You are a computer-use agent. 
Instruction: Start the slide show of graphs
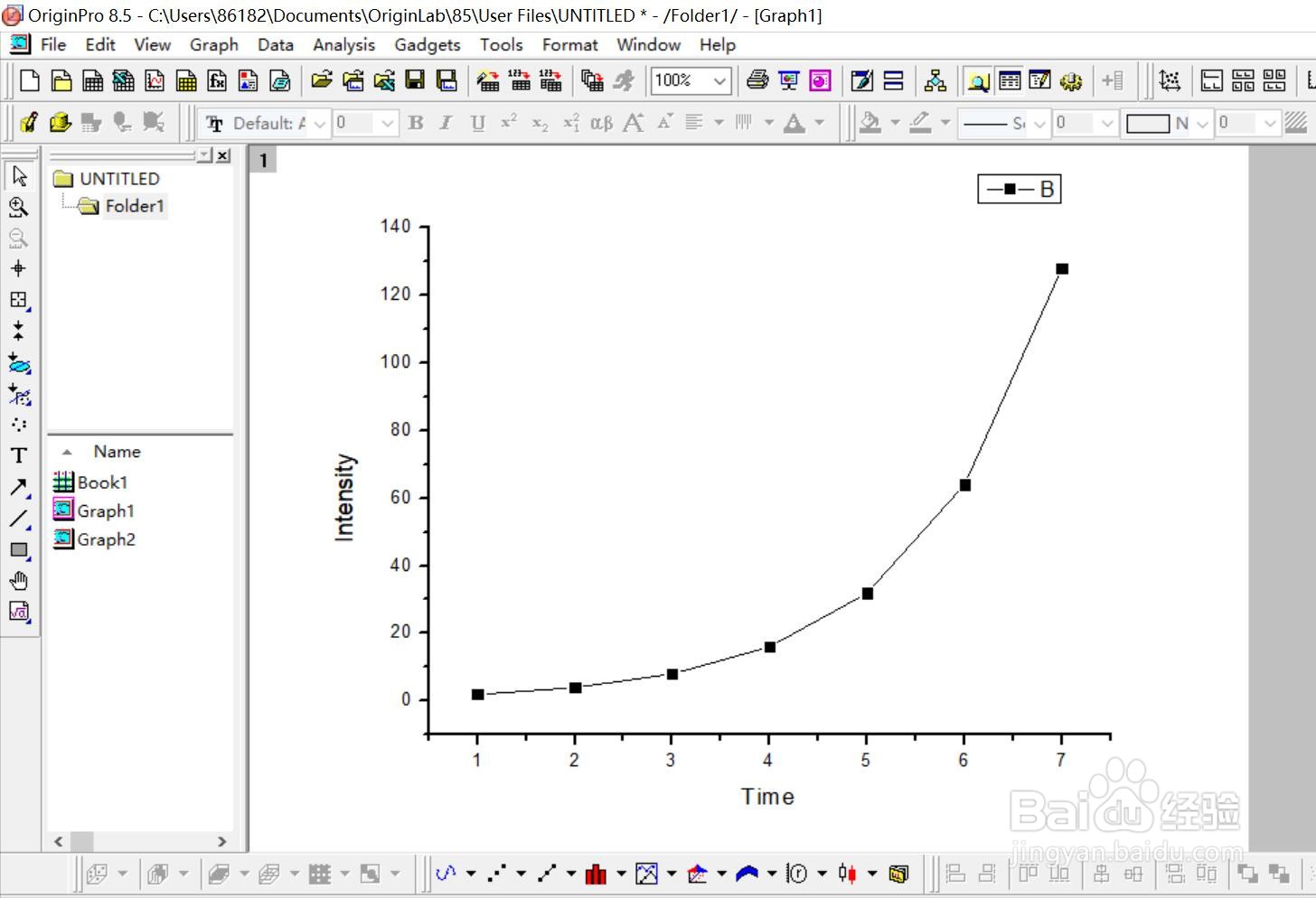[789, 81]
